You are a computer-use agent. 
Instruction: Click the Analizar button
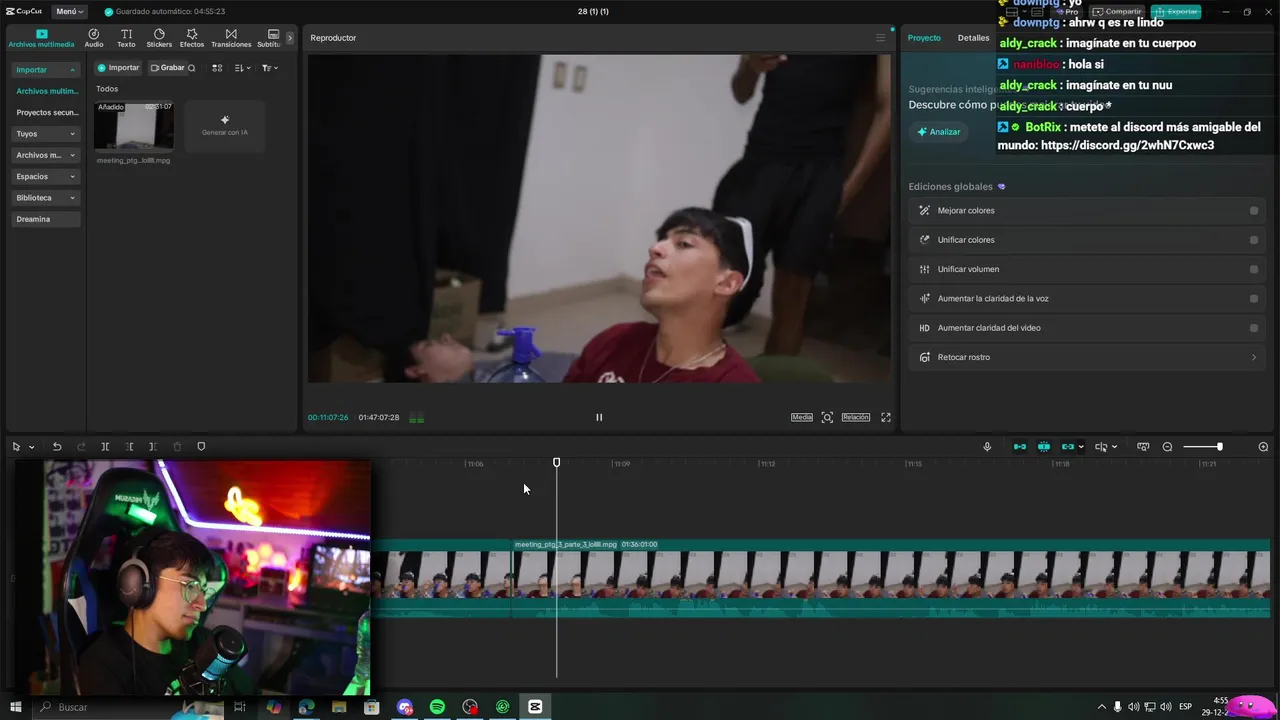(938, 132)
